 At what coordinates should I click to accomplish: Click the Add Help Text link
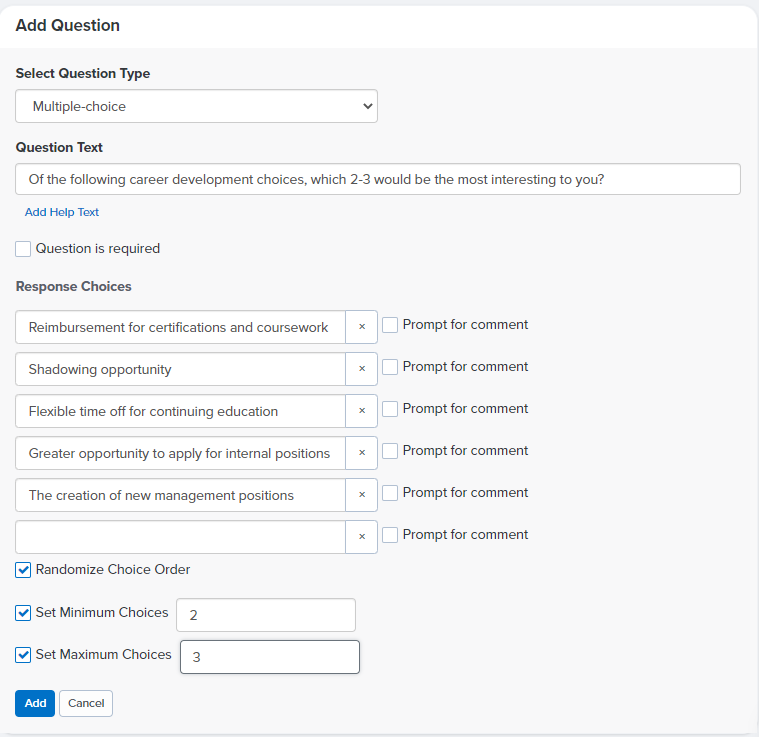click(61, 212)
